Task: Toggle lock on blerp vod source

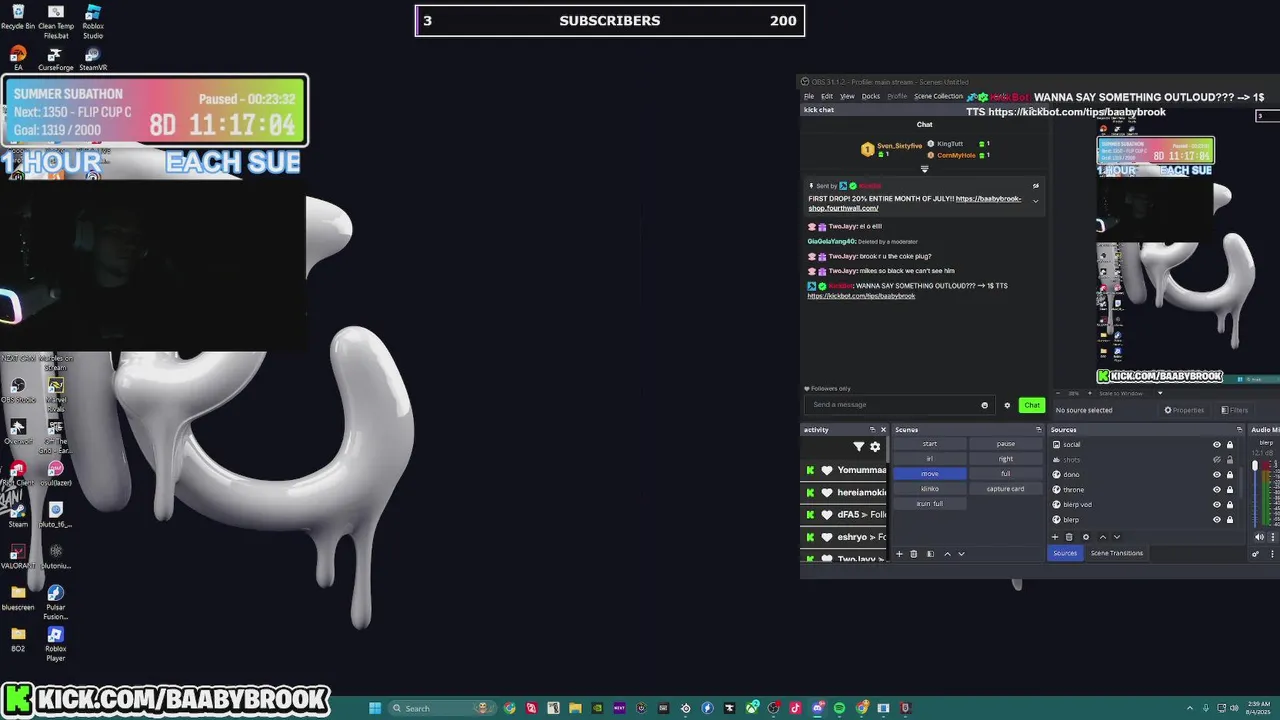Action: (x=1230, y=505)
